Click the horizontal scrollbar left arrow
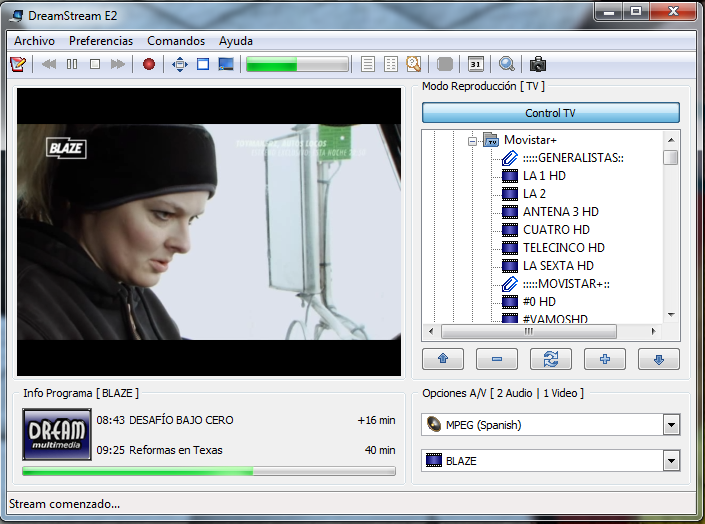The width and height of the screenshot is (705, 524). [431, 331]
